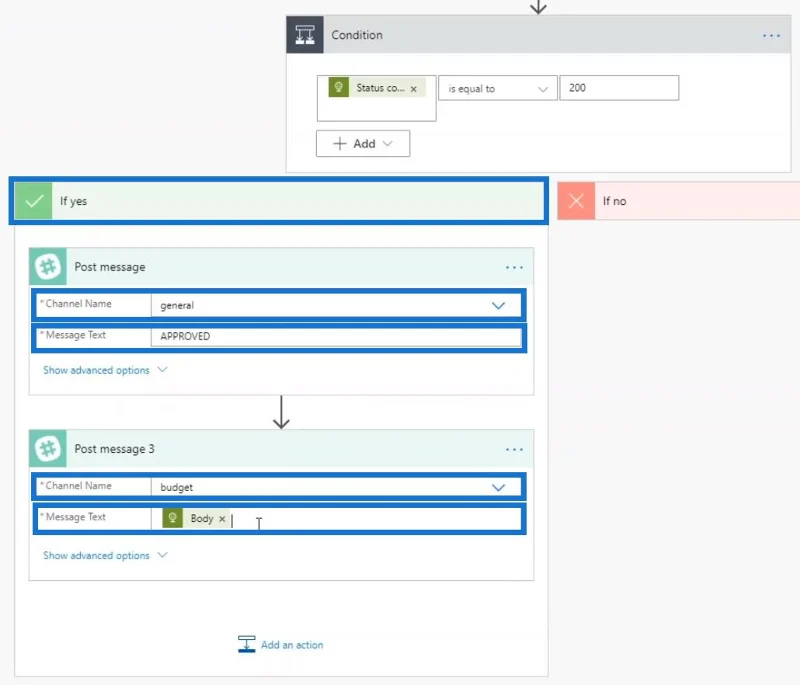Open the Post message 3 ellipsis menu
800x685 pixels.
coord(514,449)
